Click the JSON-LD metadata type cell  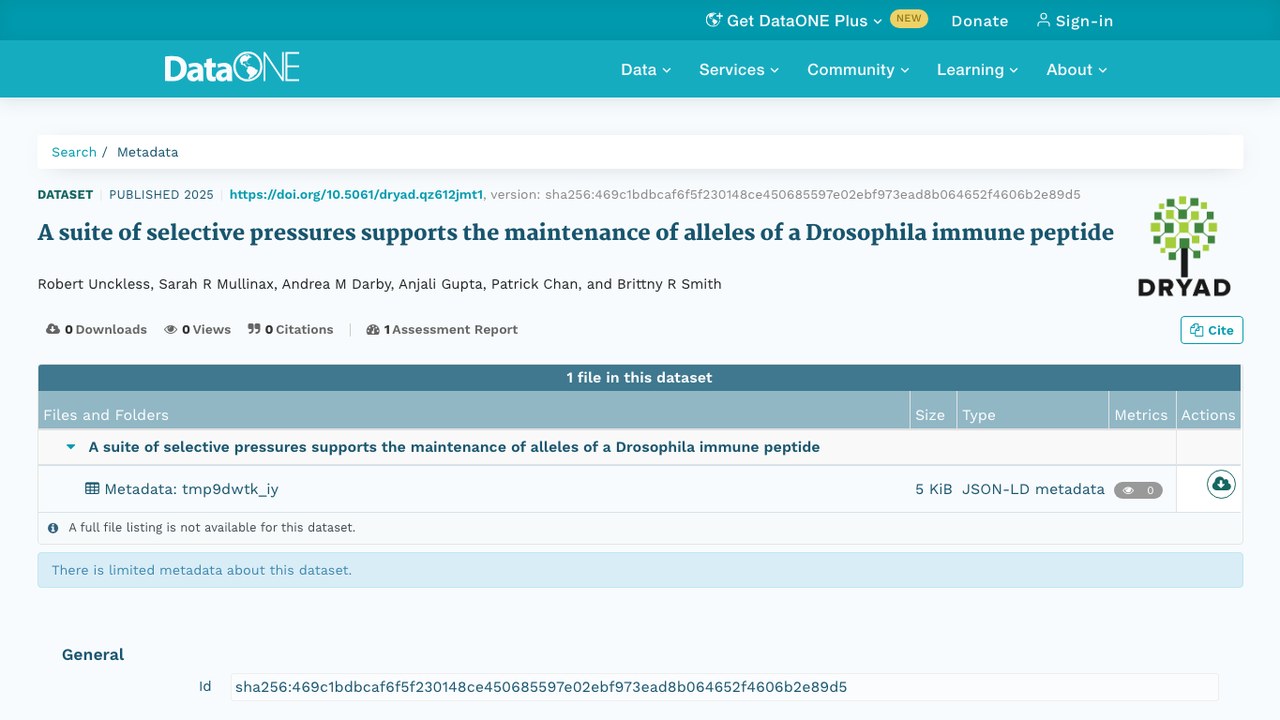[1033, 489]
